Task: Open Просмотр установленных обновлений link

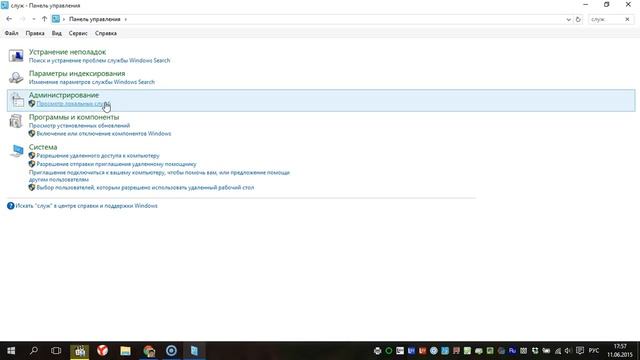Action: click(79, 126)
